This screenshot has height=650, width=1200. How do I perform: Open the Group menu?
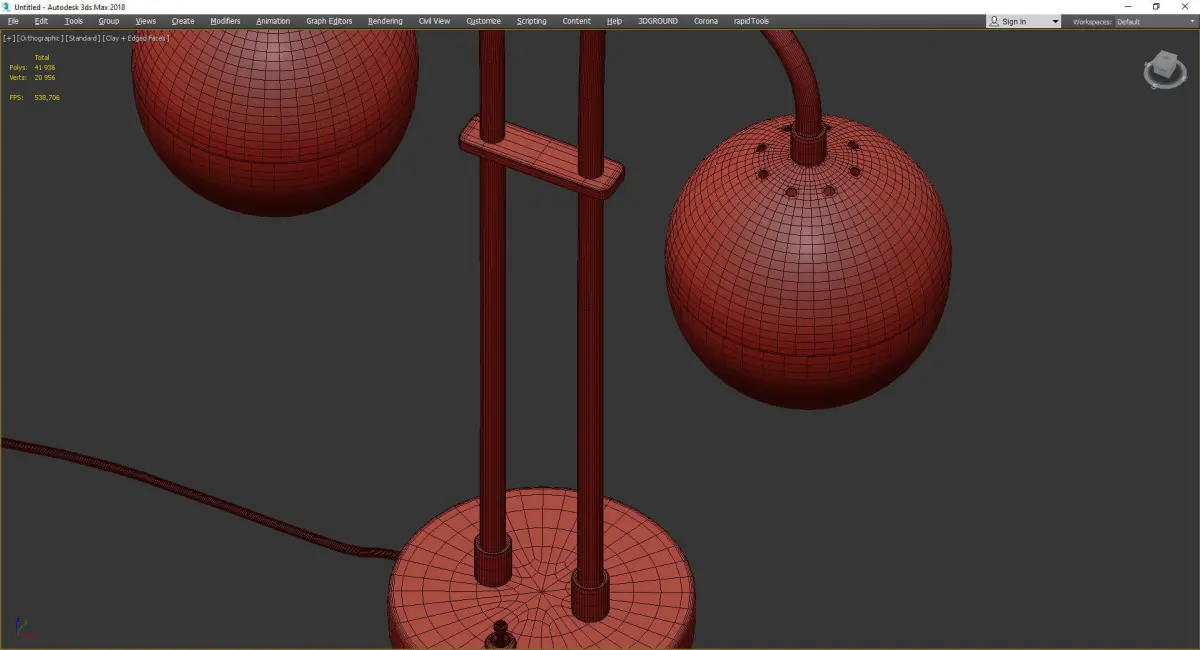(108, 21)
